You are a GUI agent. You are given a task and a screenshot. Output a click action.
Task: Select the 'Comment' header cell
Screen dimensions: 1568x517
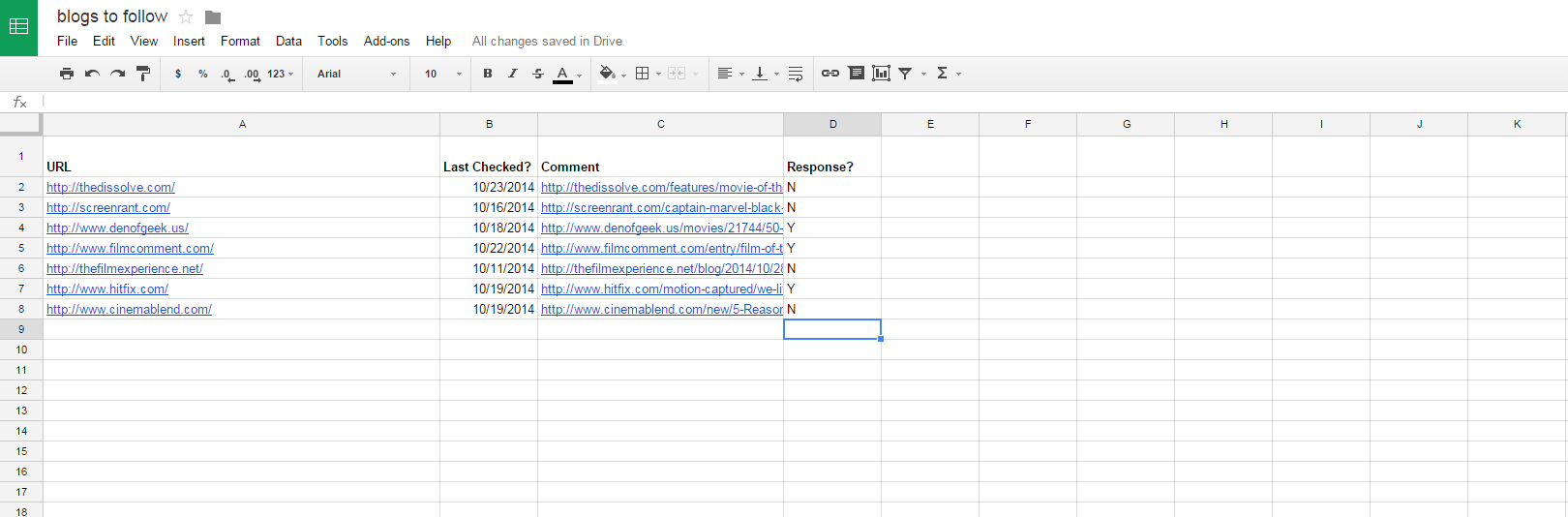(x=660, y=157)
